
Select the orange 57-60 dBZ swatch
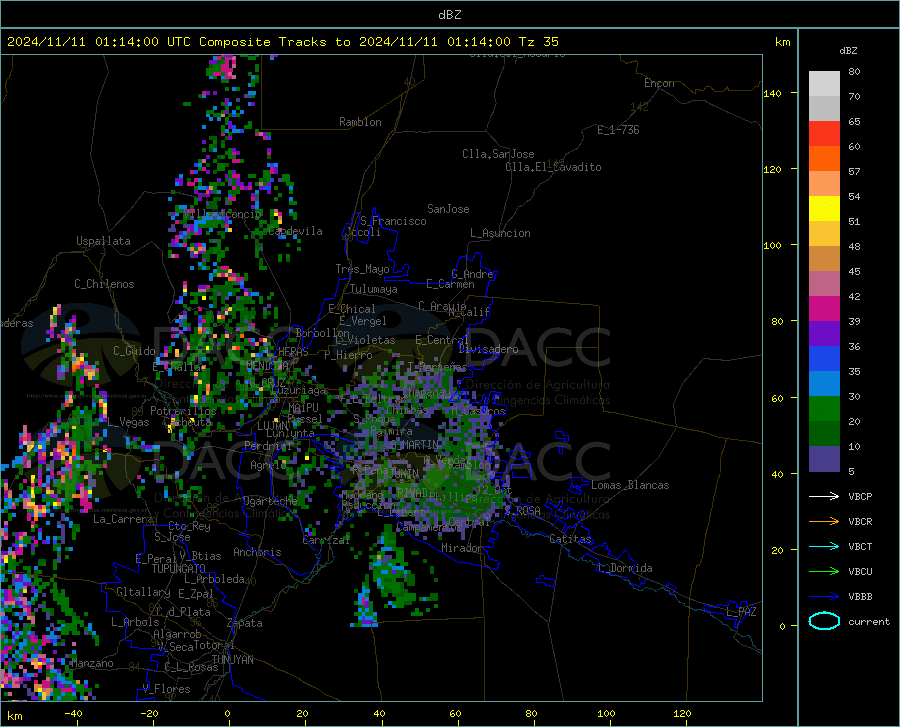point(824,159)
